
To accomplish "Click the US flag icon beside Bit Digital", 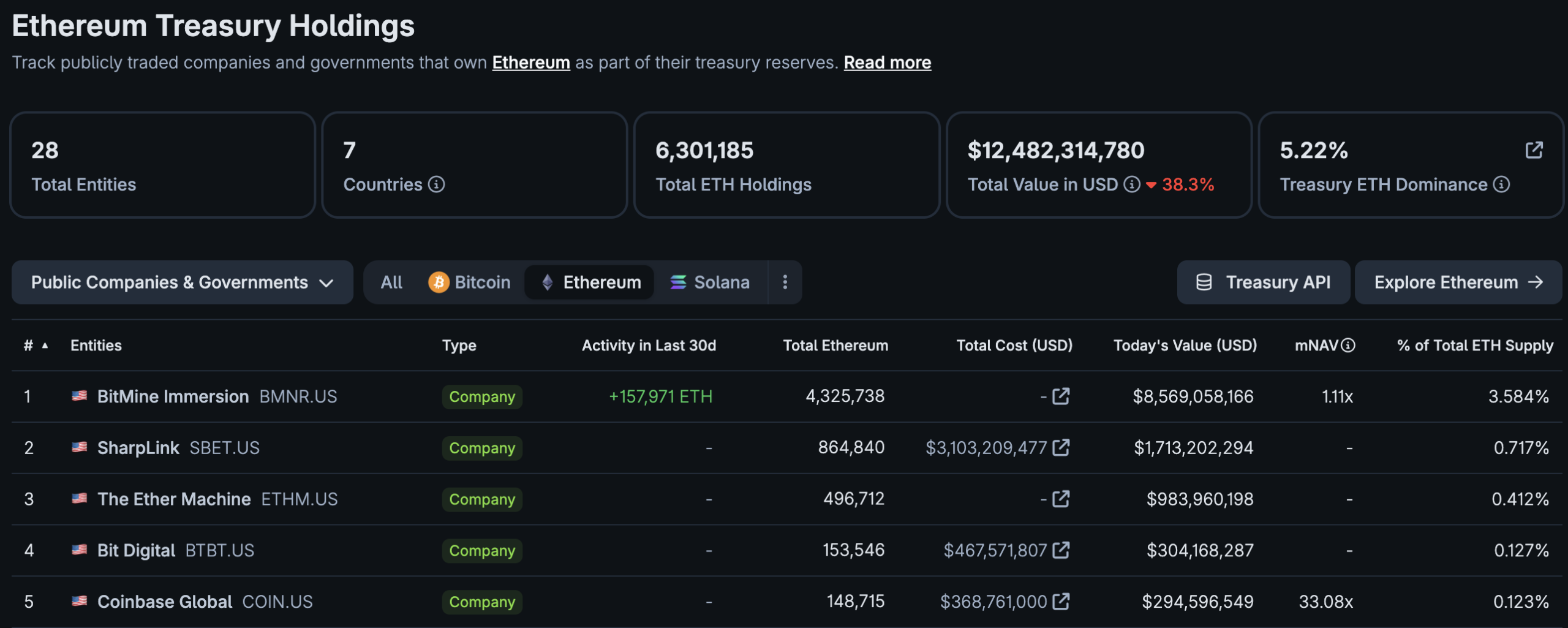I will 79,550.
